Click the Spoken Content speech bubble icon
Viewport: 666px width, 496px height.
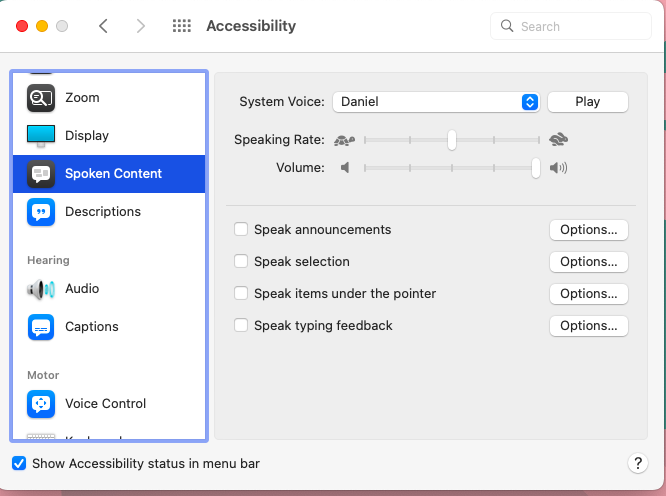41,174
